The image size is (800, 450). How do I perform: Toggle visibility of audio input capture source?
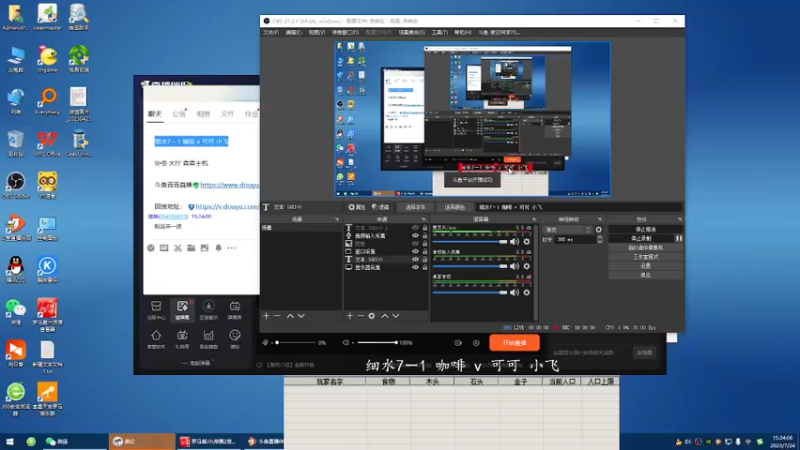coord(415,236)
